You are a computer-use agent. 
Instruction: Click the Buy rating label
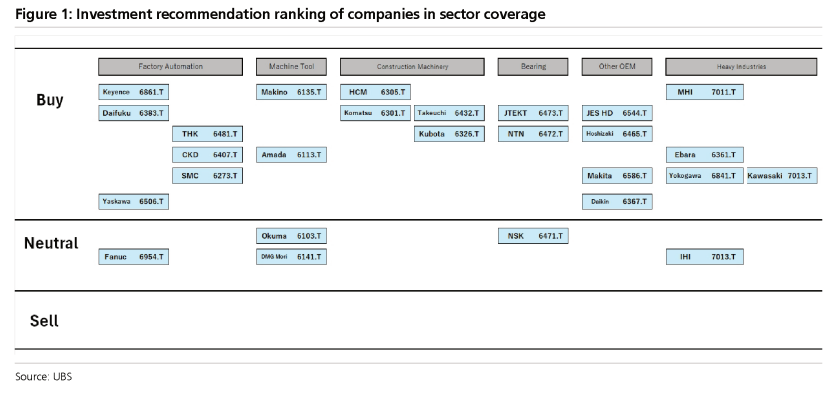(50, 100)
